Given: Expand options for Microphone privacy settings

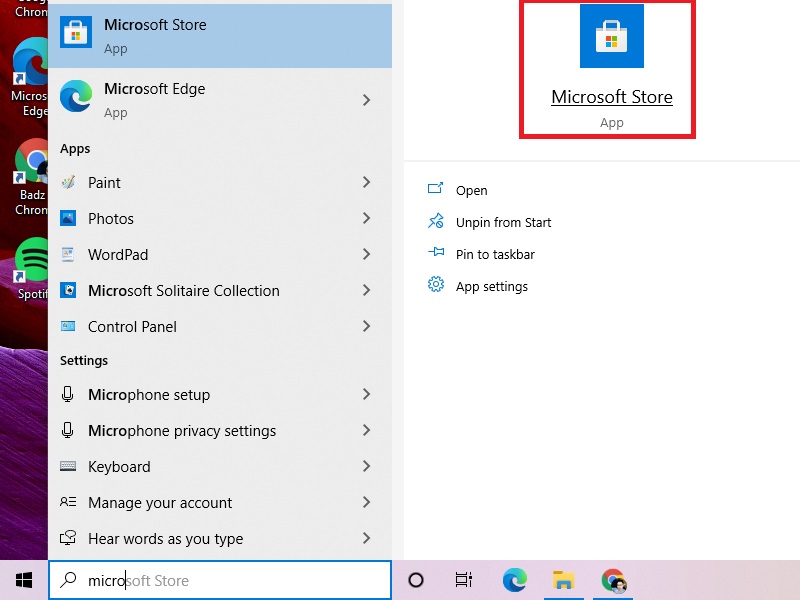Looking at the screenshot, I should click(x=366, y=431).
